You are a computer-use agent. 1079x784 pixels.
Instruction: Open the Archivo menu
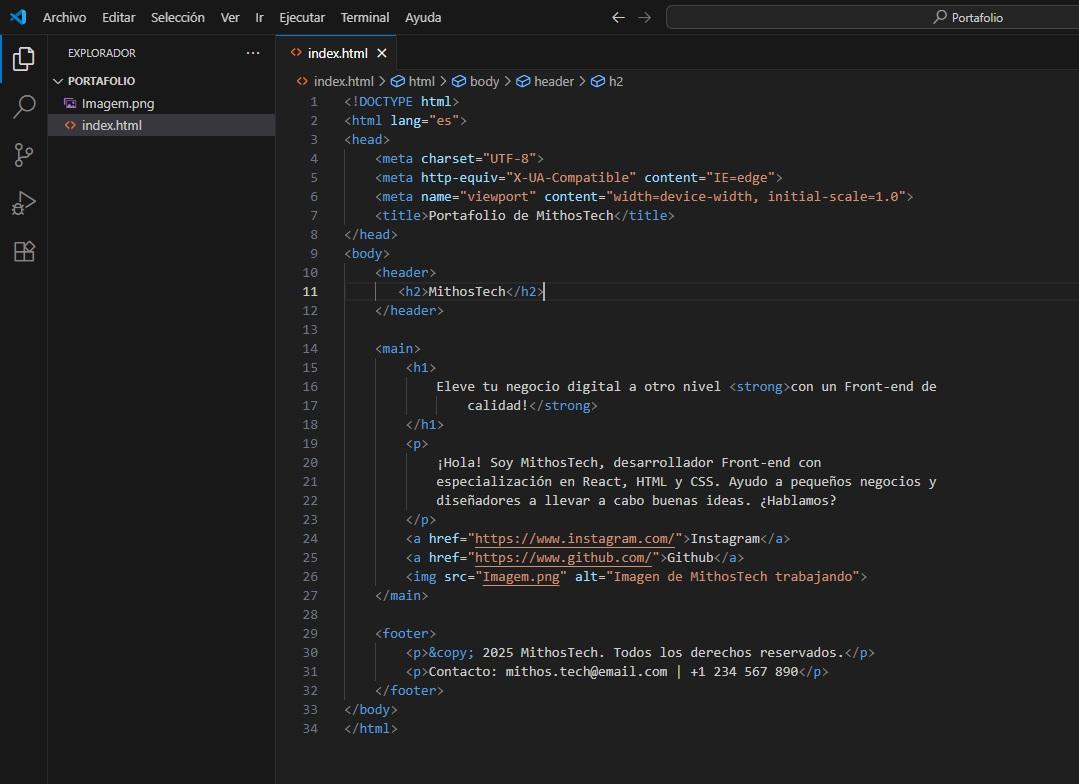coord(65,17)
